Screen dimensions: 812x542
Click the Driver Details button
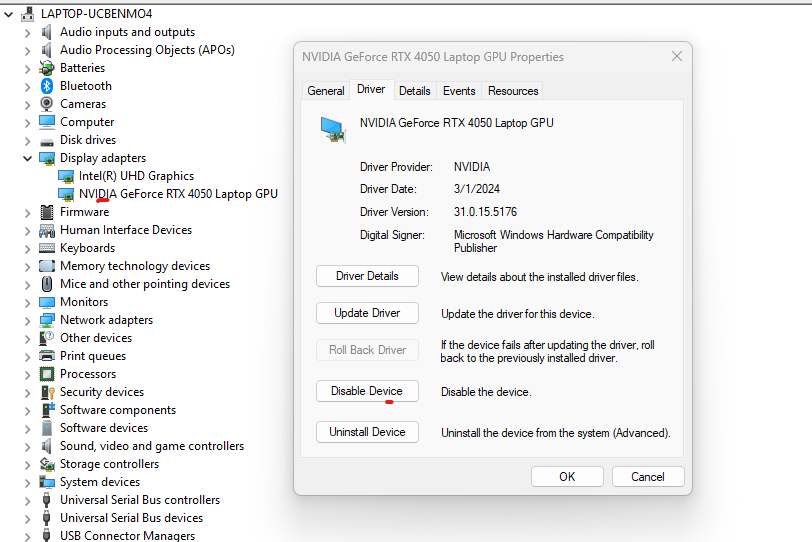(x=367, y=276)
